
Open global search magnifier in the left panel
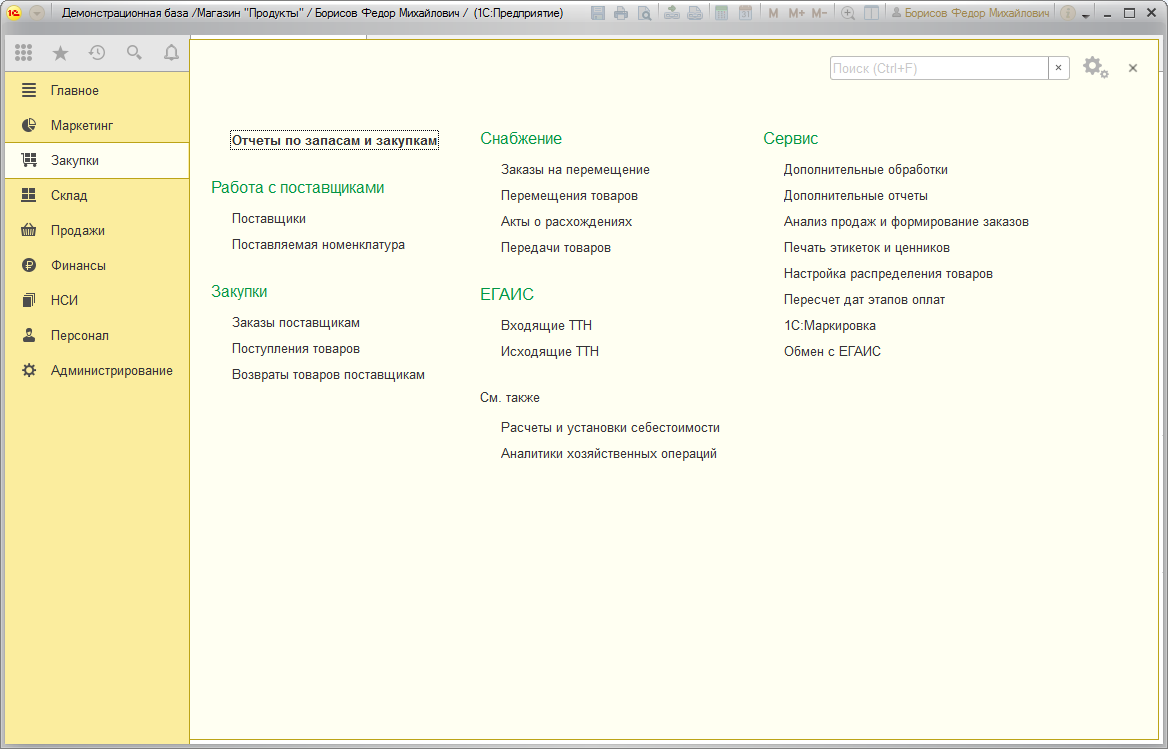coord(134,52)
